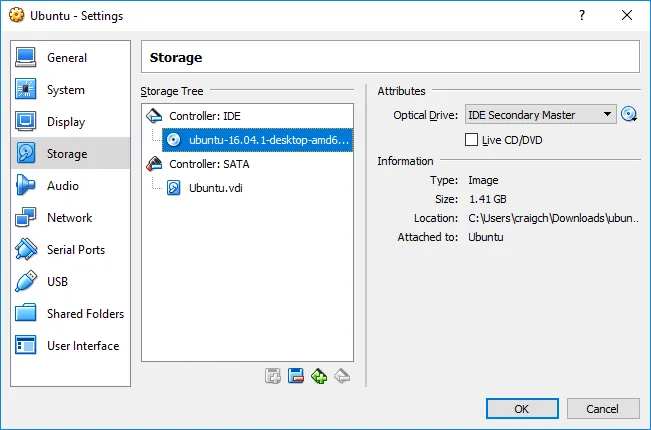
Task: Switch to the Network settings page
Action: click(69, 218)
